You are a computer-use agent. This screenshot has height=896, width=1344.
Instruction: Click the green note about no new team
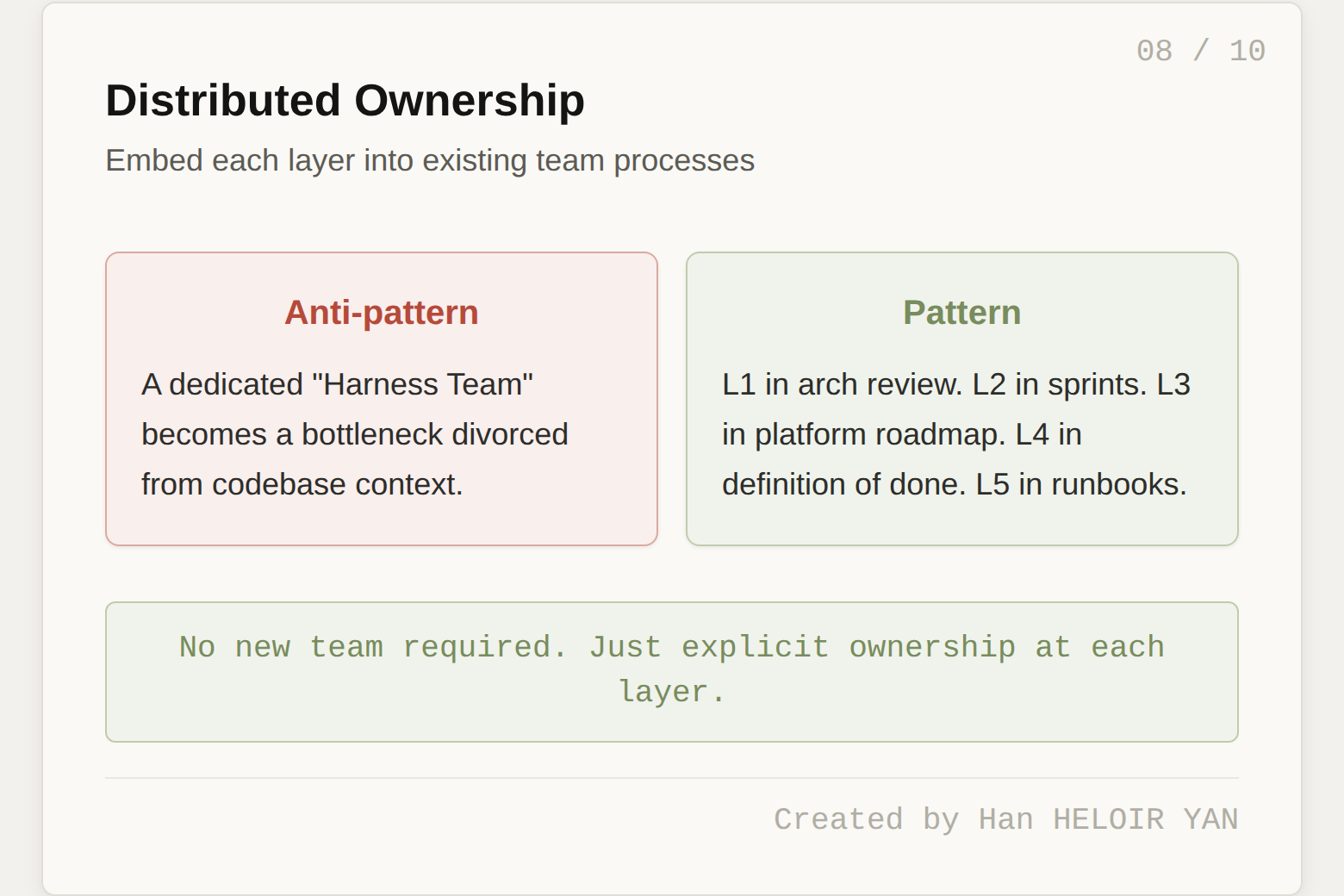pyautogui.click(x=671, y=671)
